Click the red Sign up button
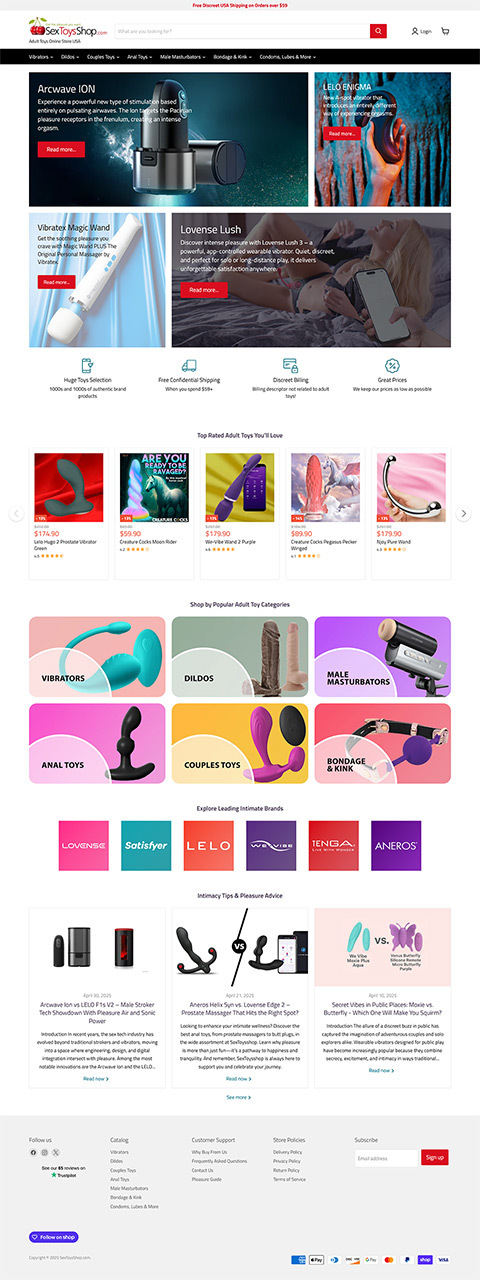Screen dimensions: 480x1280 tap(434, 1157)
